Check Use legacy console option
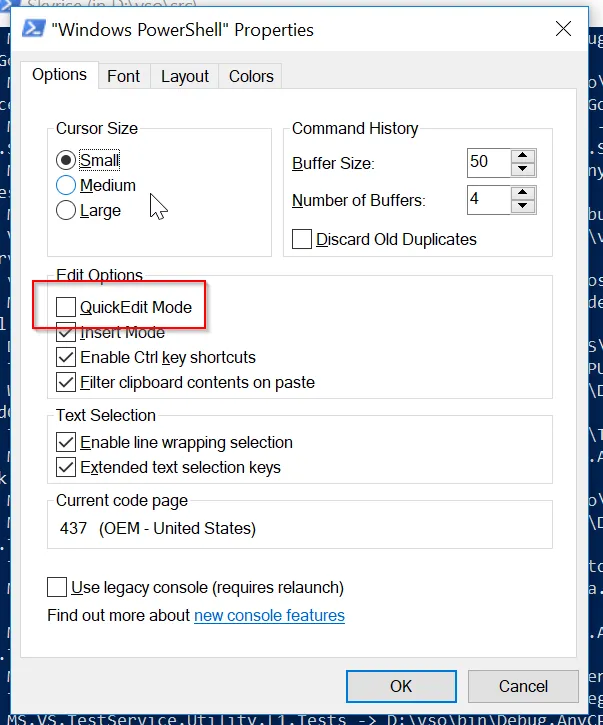The width and height of the screenshot is (603, 725). click(57, 587)
